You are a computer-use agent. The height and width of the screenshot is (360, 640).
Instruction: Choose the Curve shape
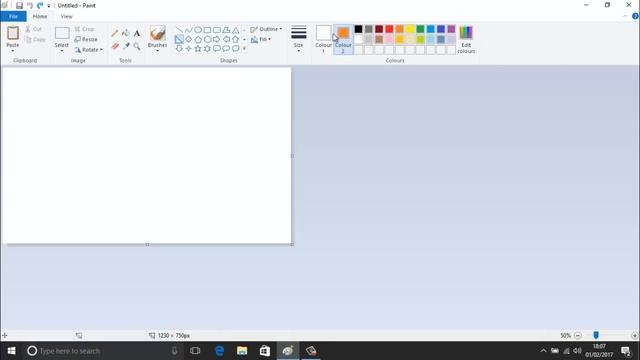189,30
